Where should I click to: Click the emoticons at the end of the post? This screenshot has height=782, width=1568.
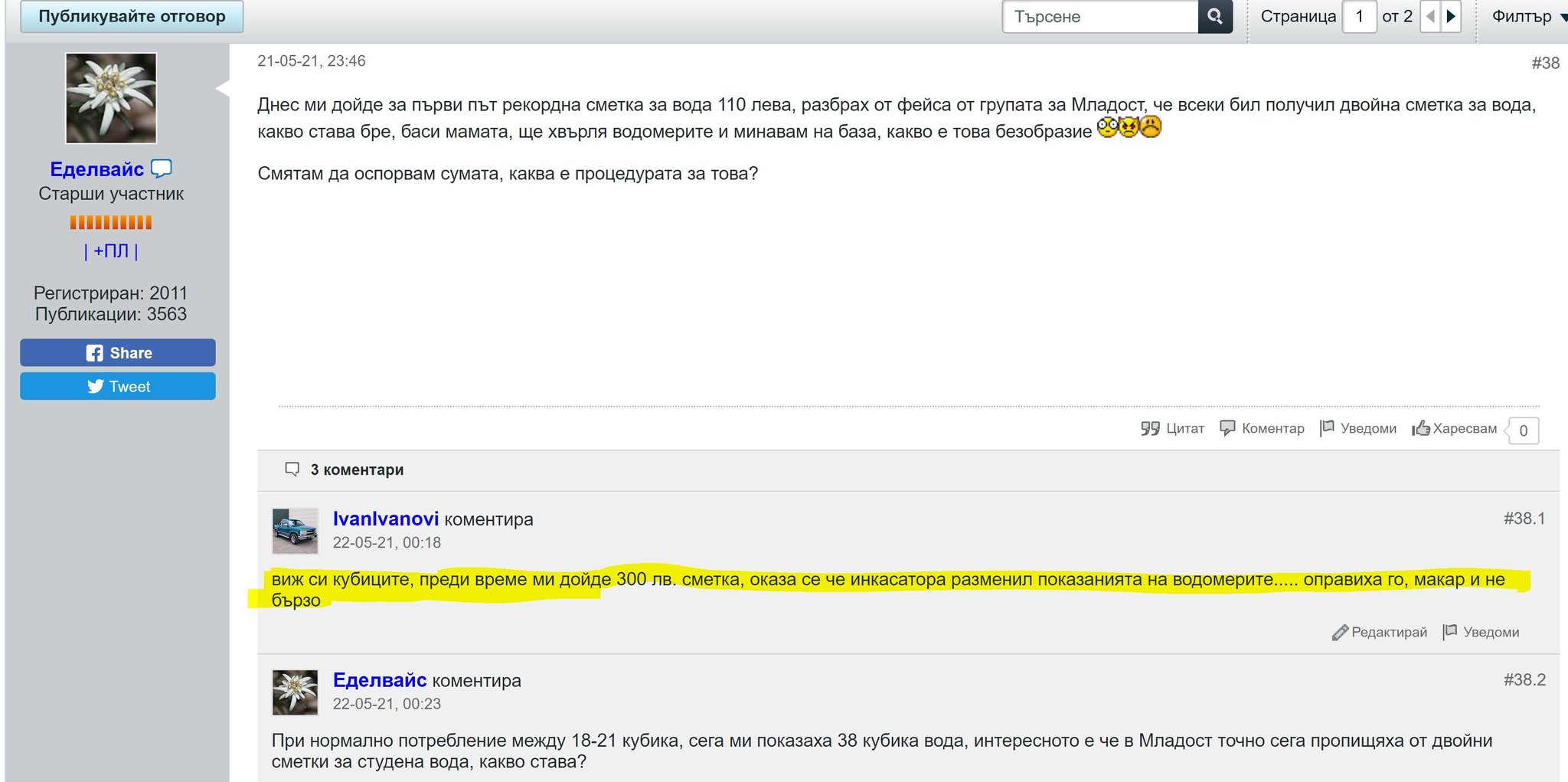(1129, 127)
